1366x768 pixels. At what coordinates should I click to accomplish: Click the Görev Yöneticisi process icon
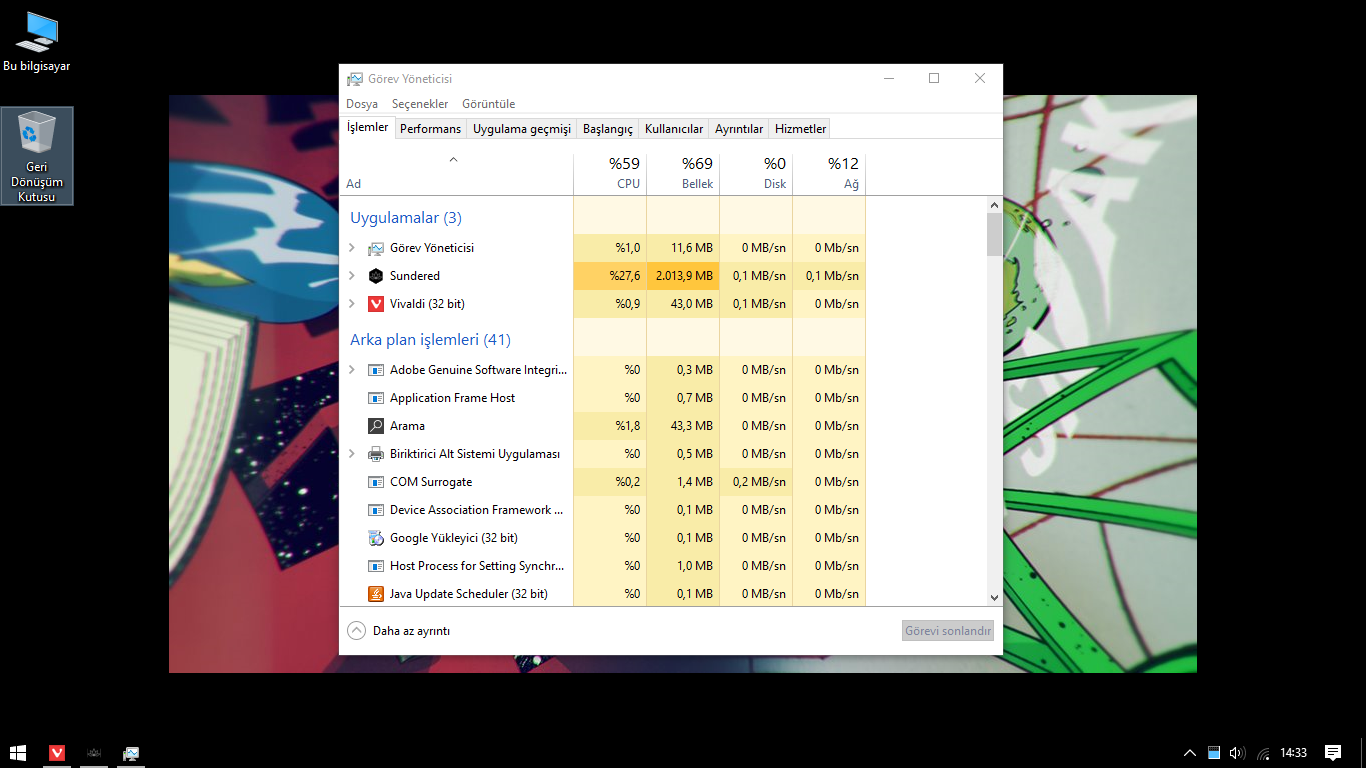tap(376, 248)
